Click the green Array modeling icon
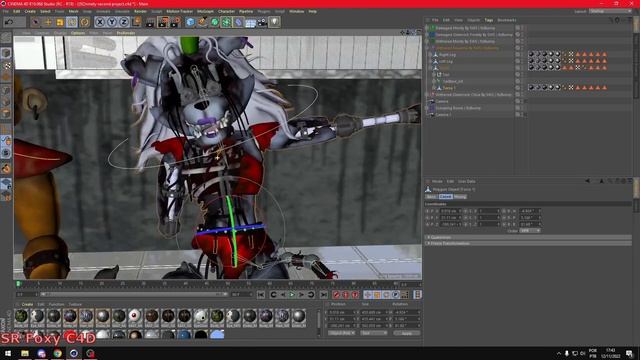The width and height of the screenshot is (640, 360). [227, 22]
